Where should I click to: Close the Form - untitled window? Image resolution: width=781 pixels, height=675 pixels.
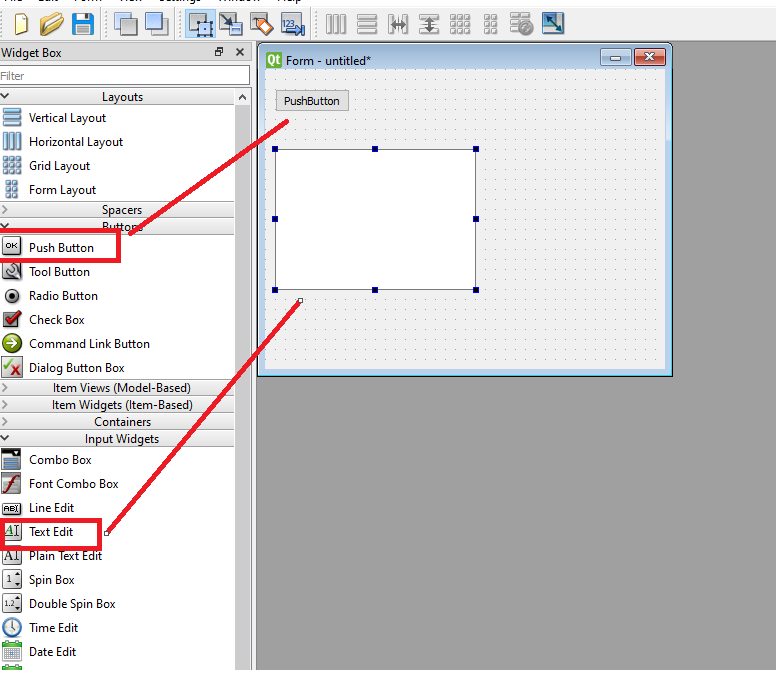tap(650, 57)
